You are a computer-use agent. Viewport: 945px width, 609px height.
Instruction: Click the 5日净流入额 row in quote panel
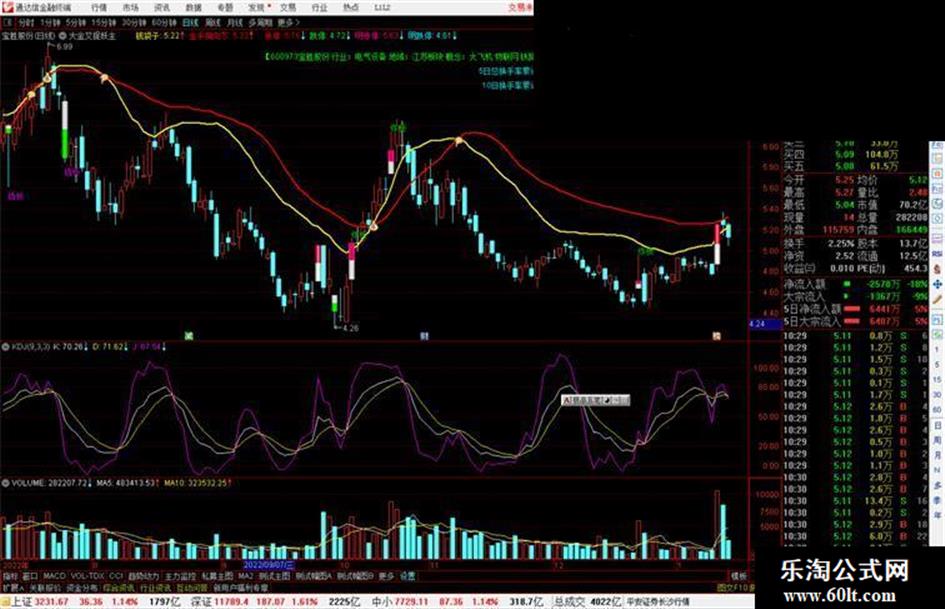click(x=856, y=309)
